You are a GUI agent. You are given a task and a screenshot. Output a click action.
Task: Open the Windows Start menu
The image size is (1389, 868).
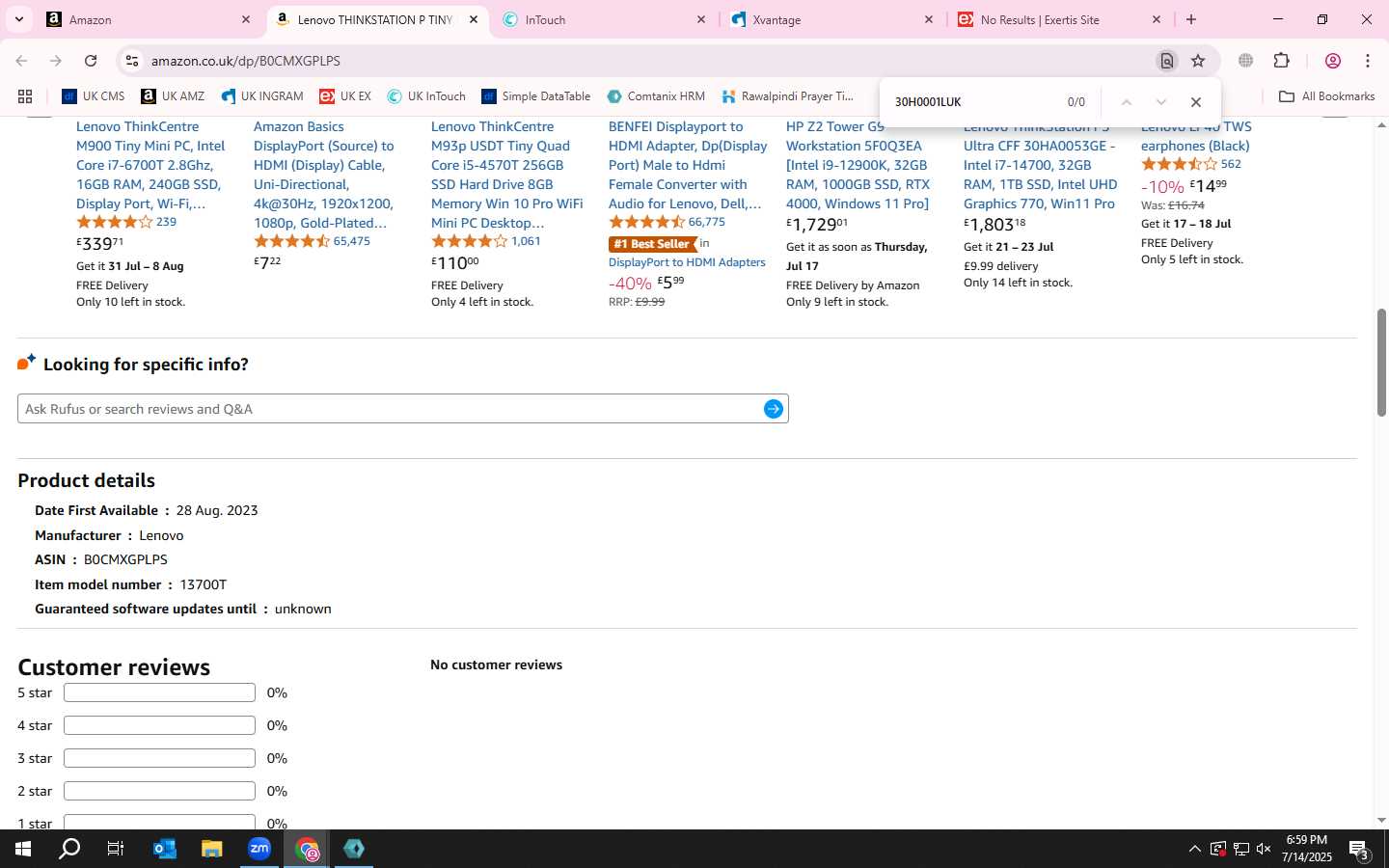click(x=23, y=849)
